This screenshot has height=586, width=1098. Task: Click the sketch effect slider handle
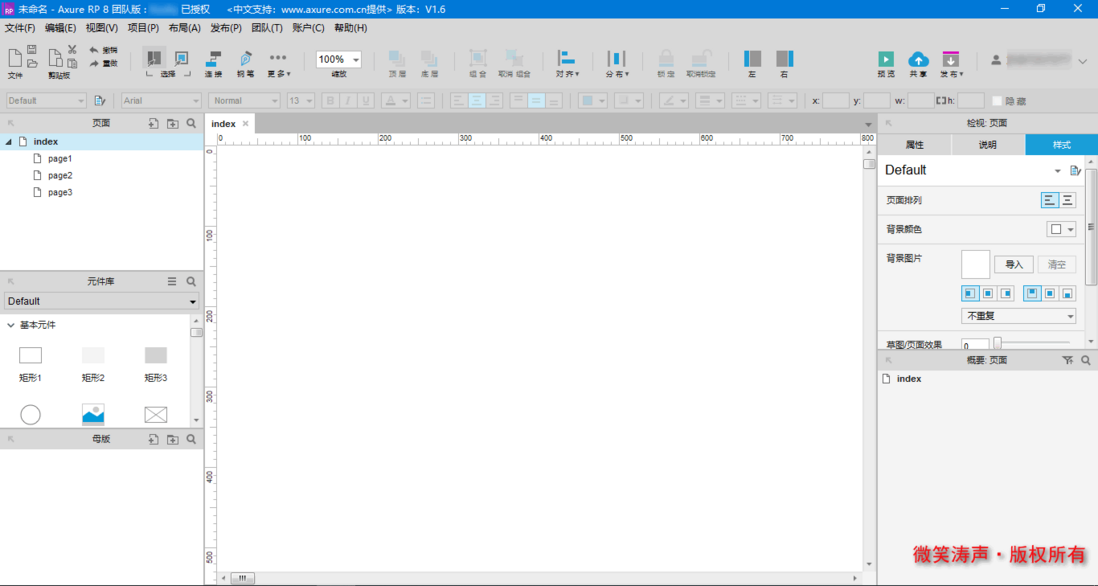coord(997,342)
